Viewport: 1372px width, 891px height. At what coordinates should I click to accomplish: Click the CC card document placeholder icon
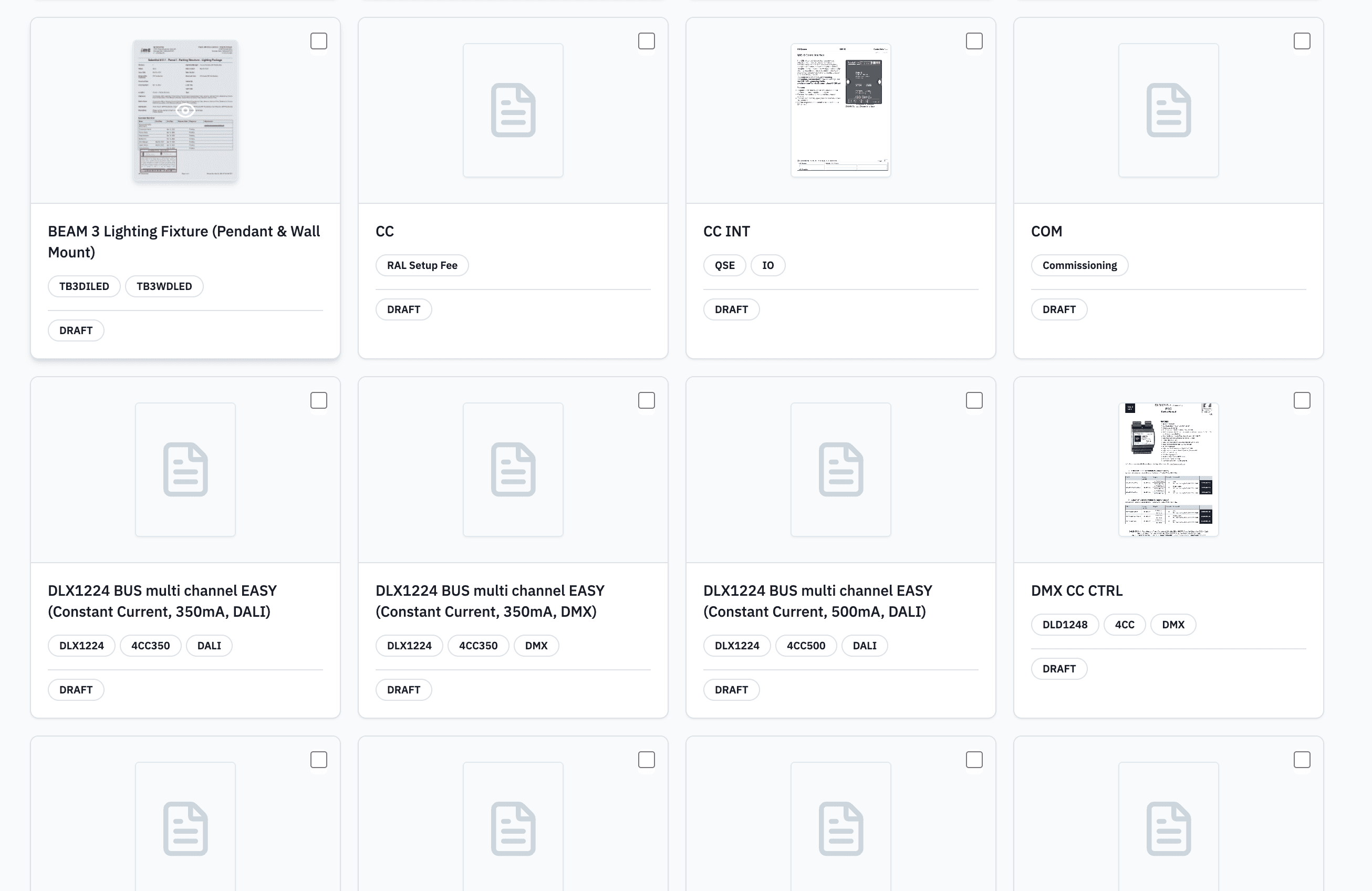[513, 110]
